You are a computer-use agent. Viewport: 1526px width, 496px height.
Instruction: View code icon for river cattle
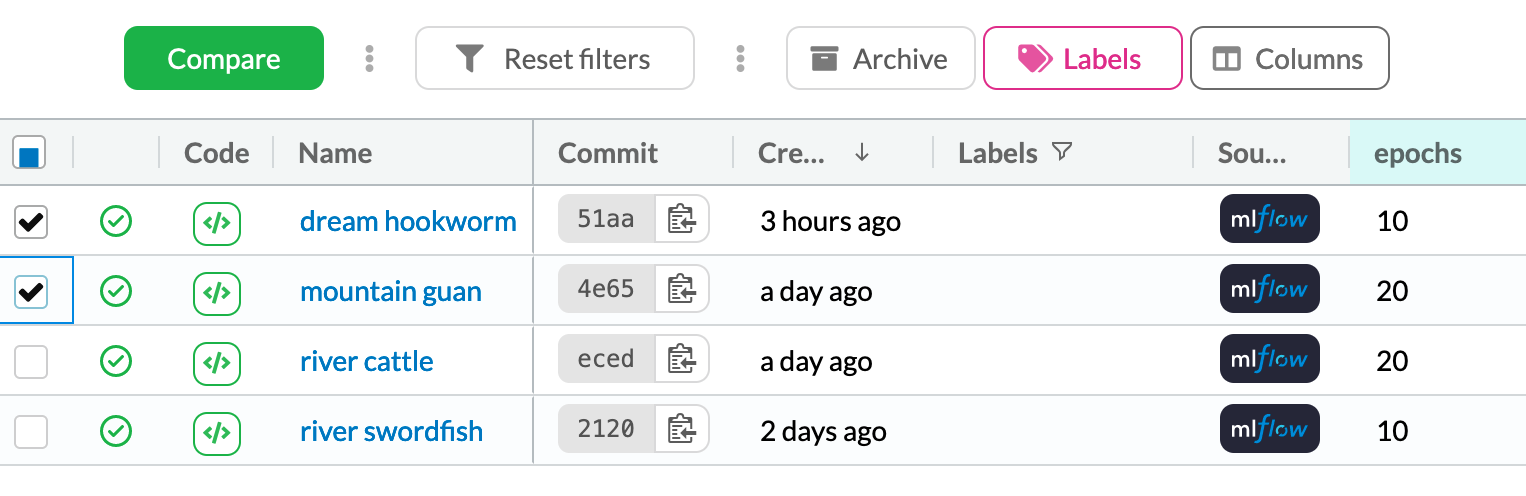[217, 361]
